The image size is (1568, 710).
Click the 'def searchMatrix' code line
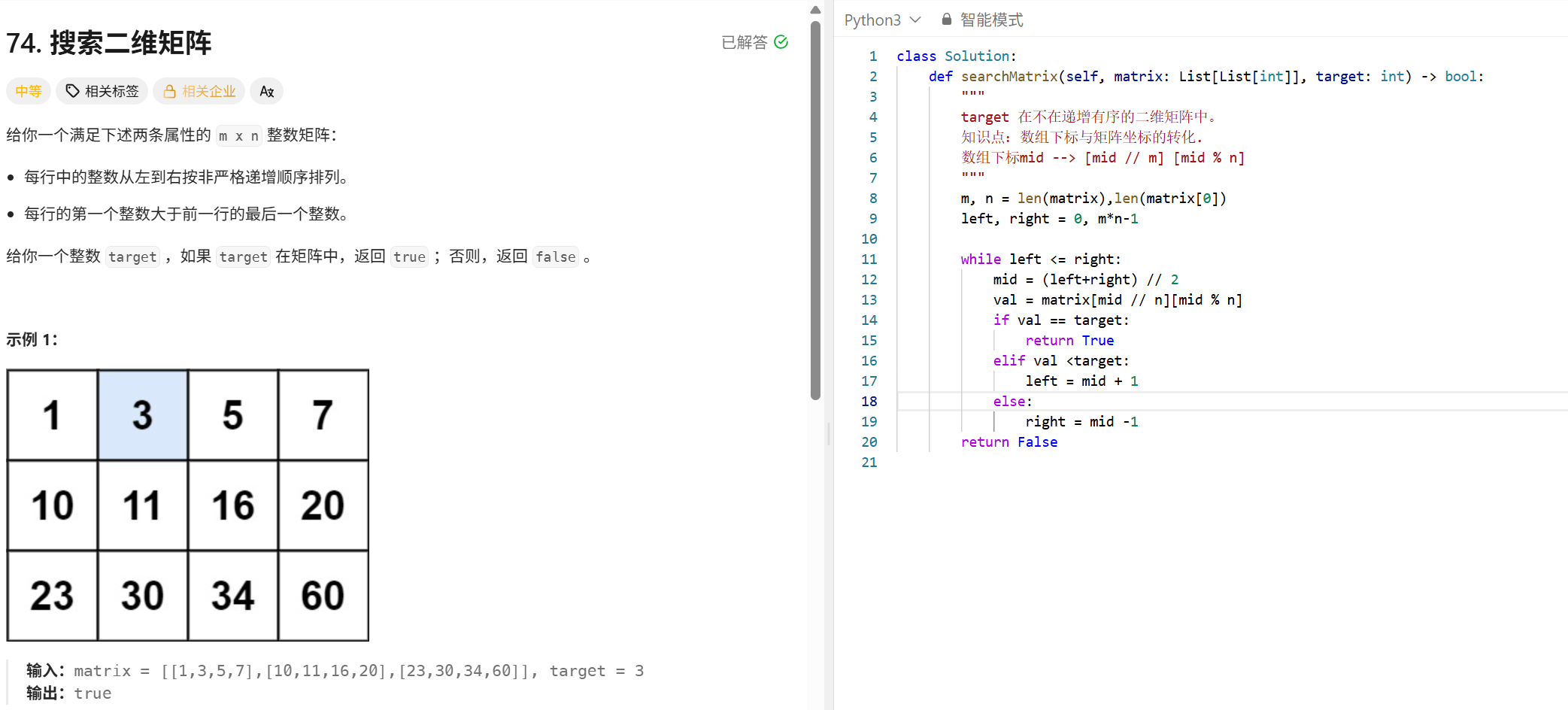pos(1206,76)
